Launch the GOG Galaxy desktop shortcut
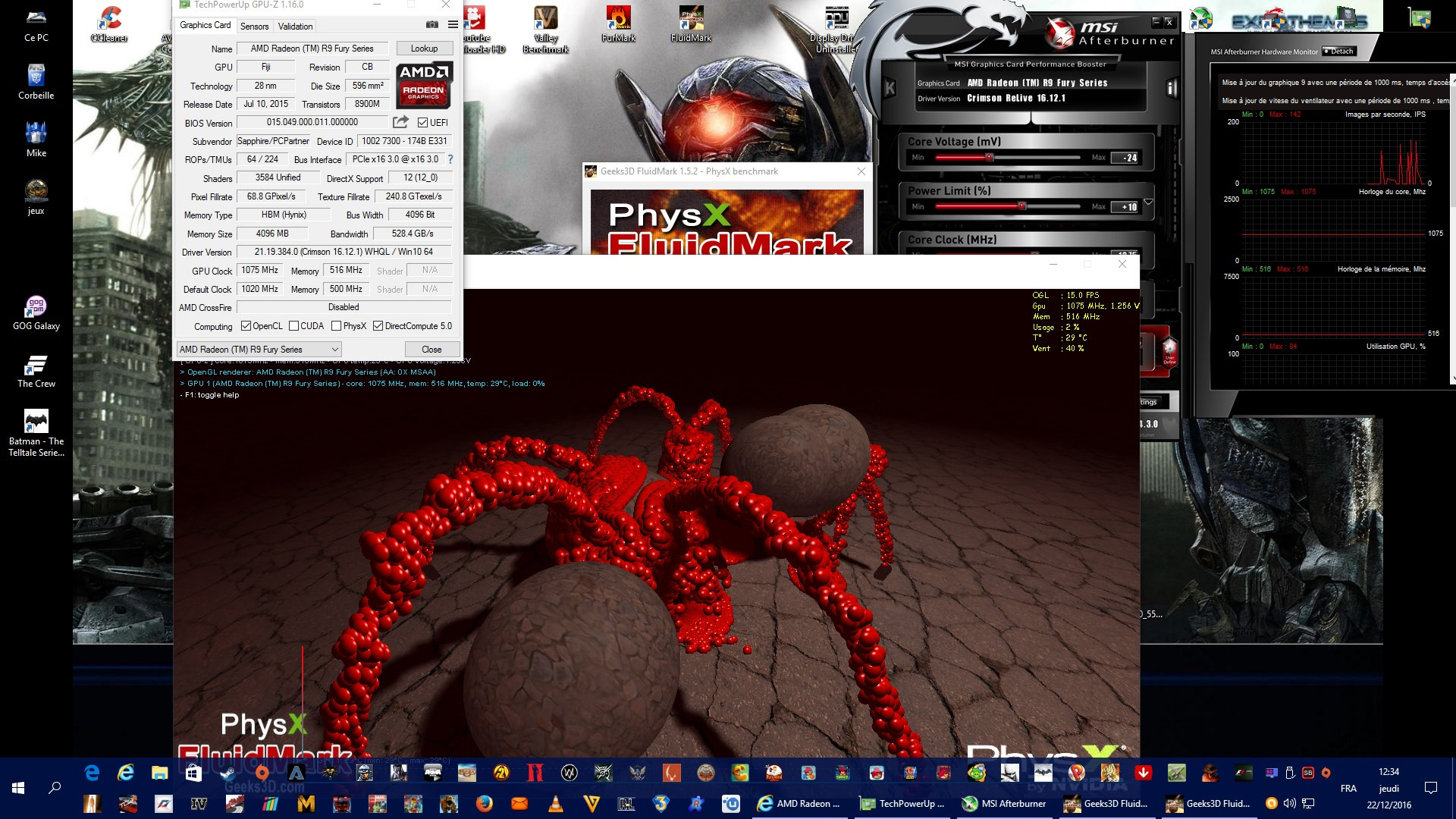The height and width of the screenshot is (819, 1456). pyautogui.click(x=36, y=312)
